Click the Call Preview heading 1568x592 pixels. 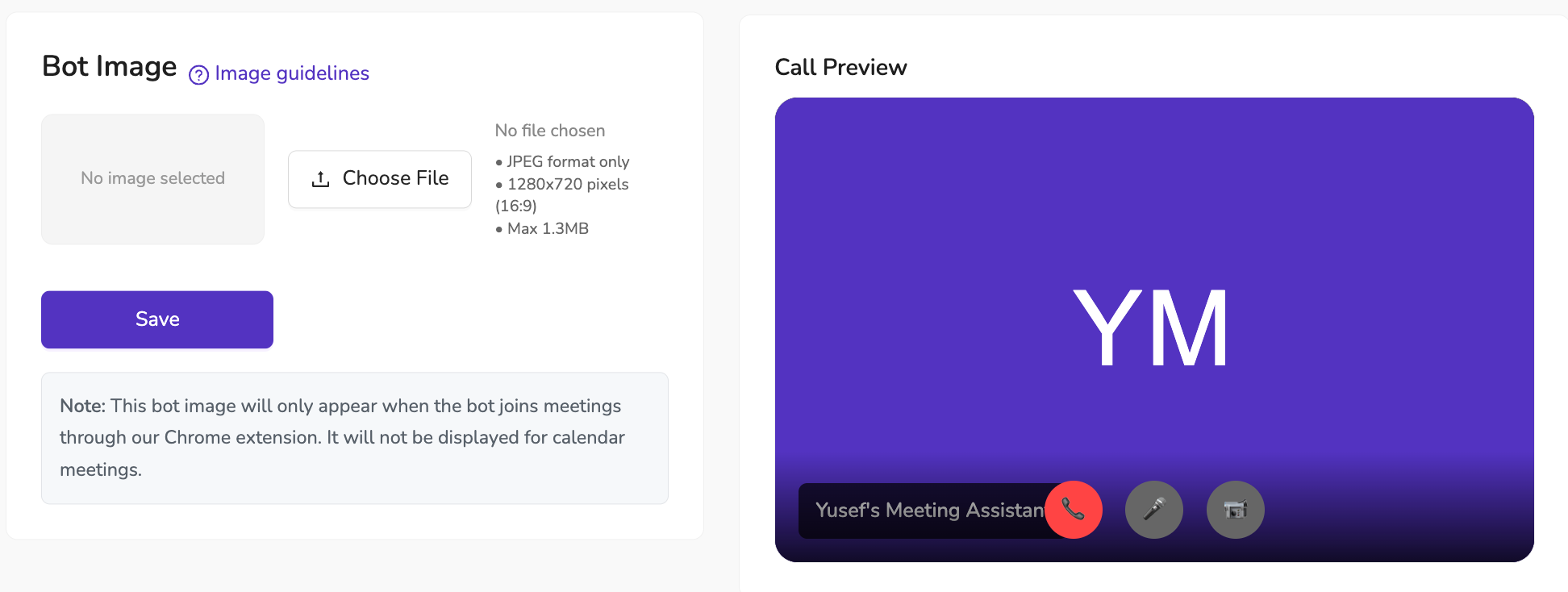pyautogui.click(x=840, y=67)
